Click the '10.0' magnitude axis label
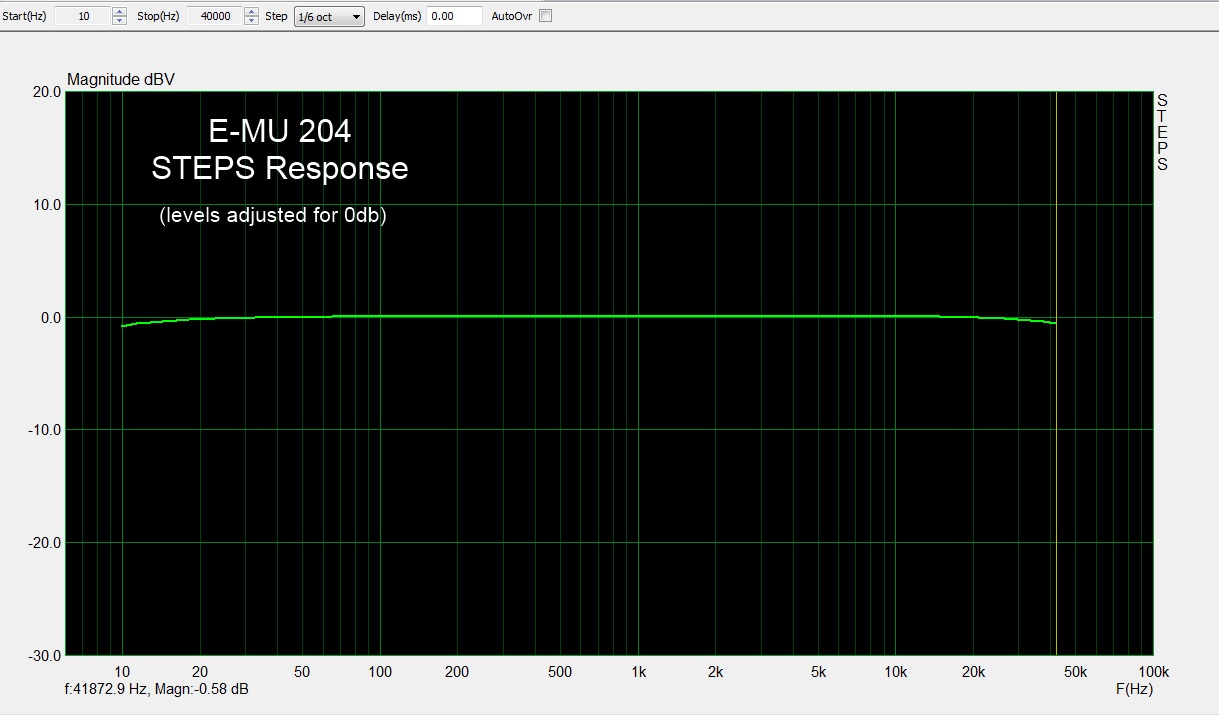 coord(47,204)
